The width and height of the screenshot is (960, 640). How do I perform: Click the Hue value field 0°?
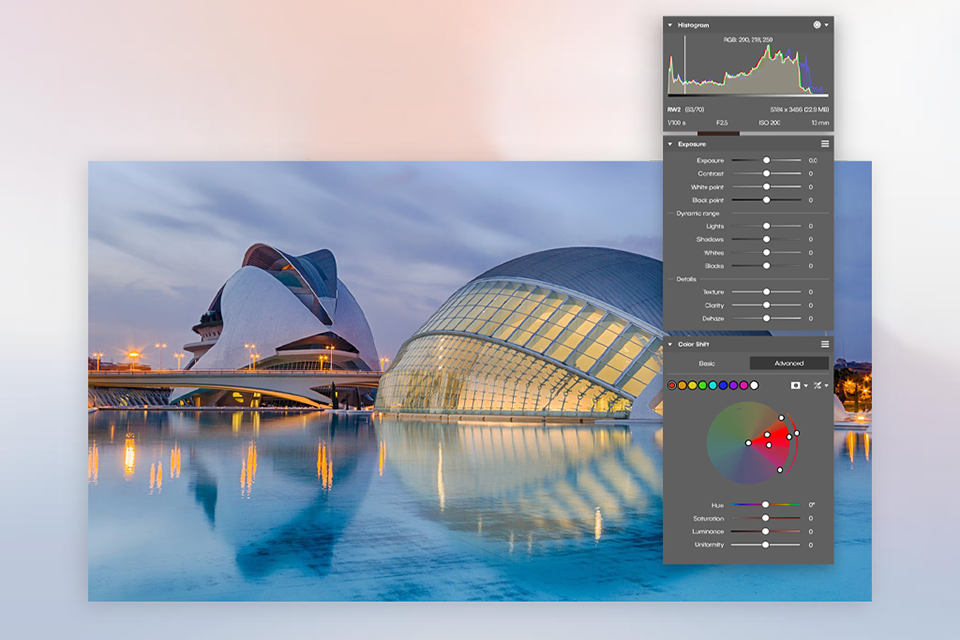812,505
